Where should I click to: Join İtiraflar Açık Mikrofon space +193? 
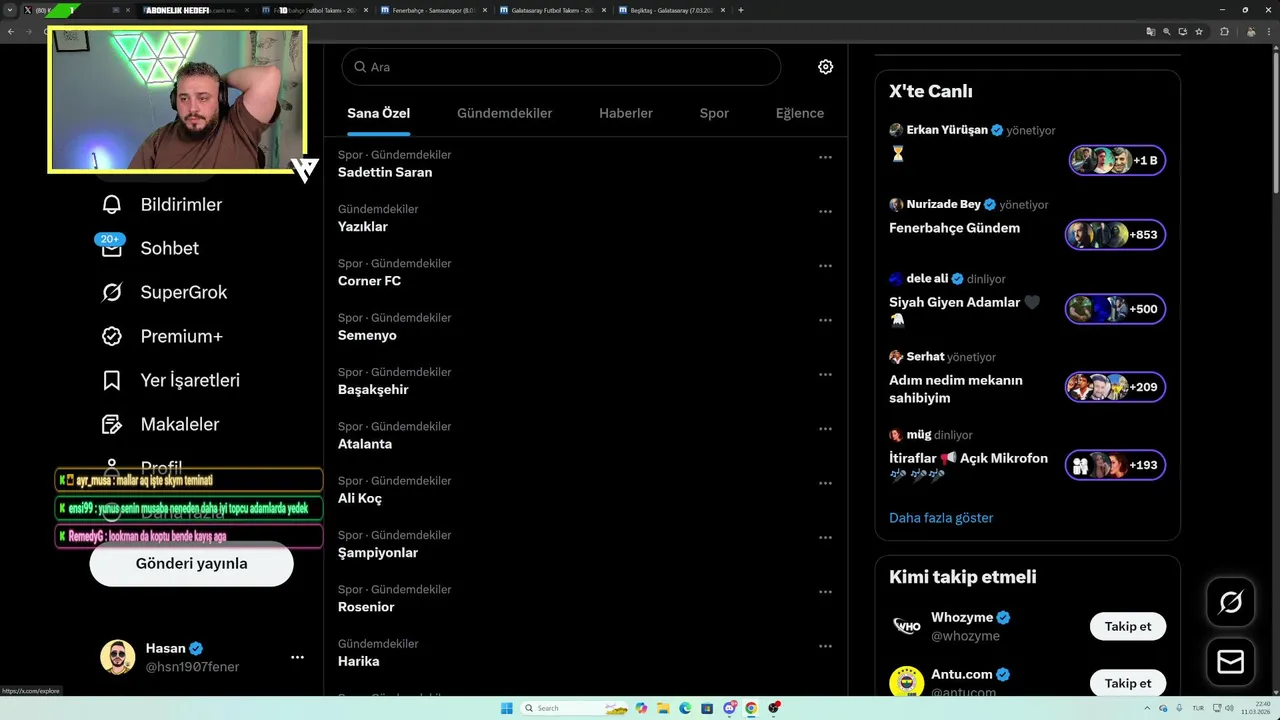pos(1116,465)
